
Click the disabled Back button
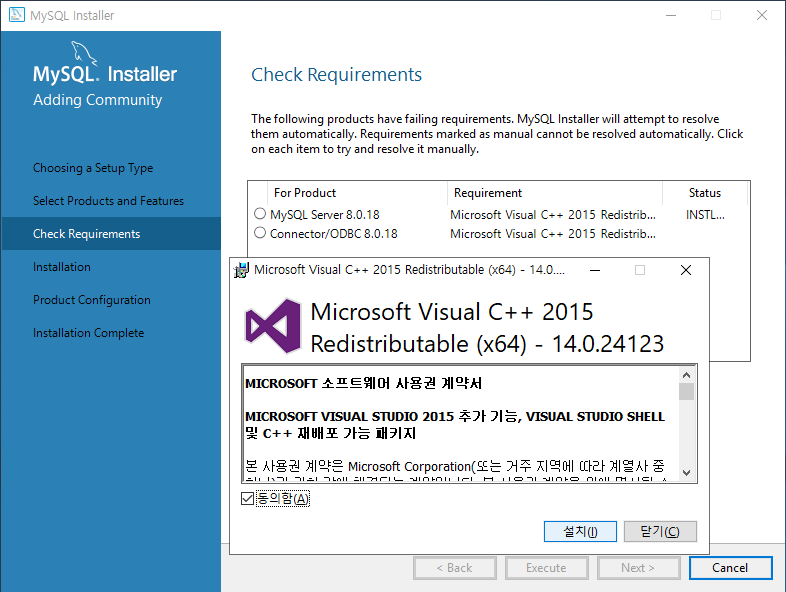pyautogui.click(x=455, y=568)
